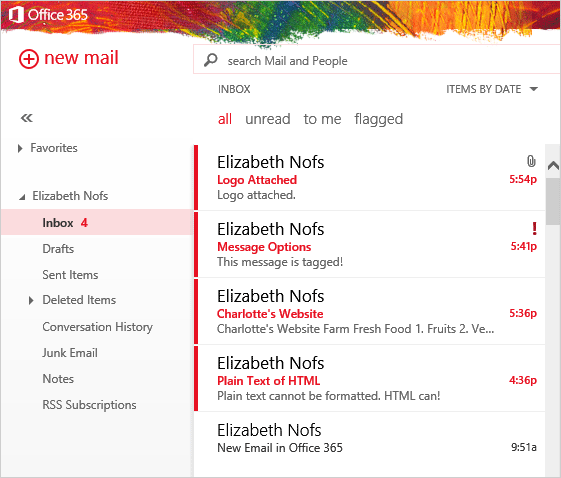Expand the Favorites folder group
This screenshot has width=561, height=478.
coord(20,148)
